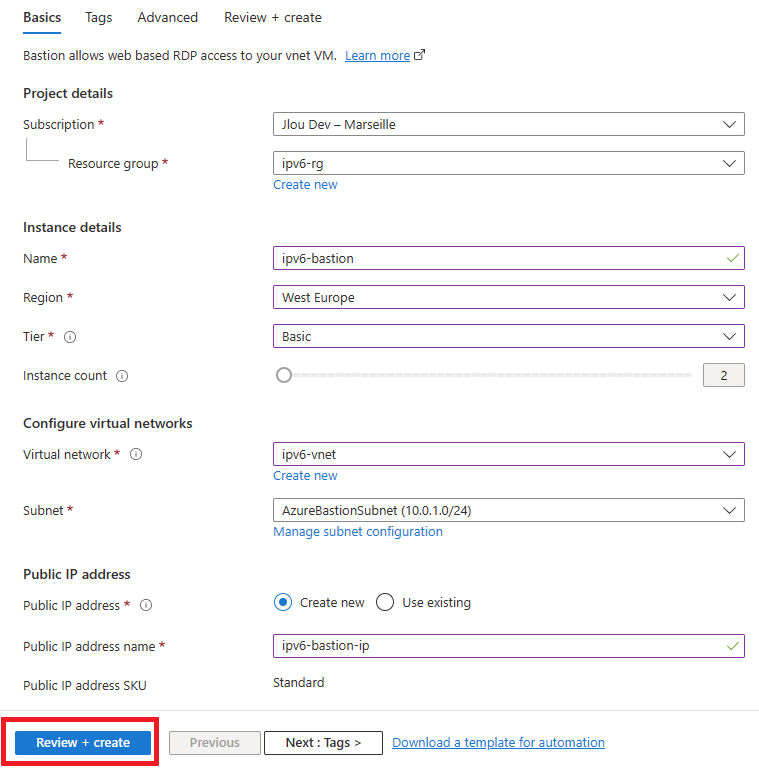Switch to the Tags tab
759x775 pixels.
[98, 18]
